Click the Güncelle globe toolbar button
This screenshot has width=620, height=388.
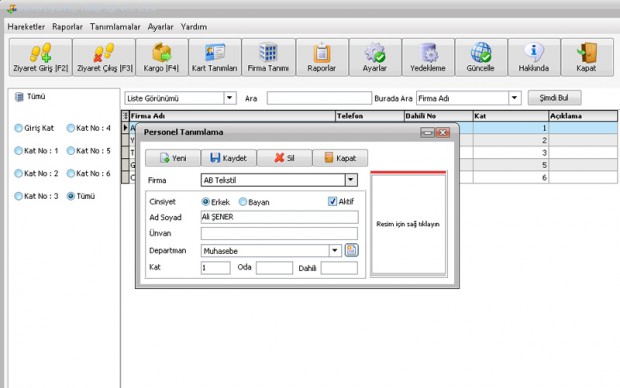click(481, 57)
